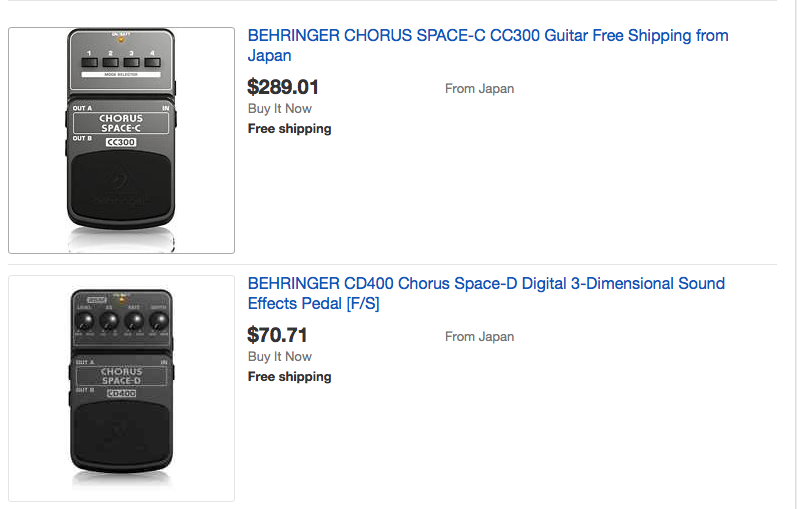Click Free shipping text on the CD400 listing
Screen dimensions: 797x509
coord(289,377)
